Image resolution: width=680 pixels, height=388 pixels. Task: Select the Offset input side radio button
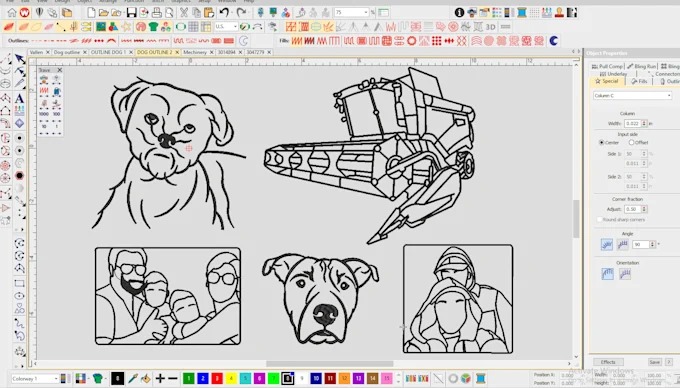coord(631,142)
